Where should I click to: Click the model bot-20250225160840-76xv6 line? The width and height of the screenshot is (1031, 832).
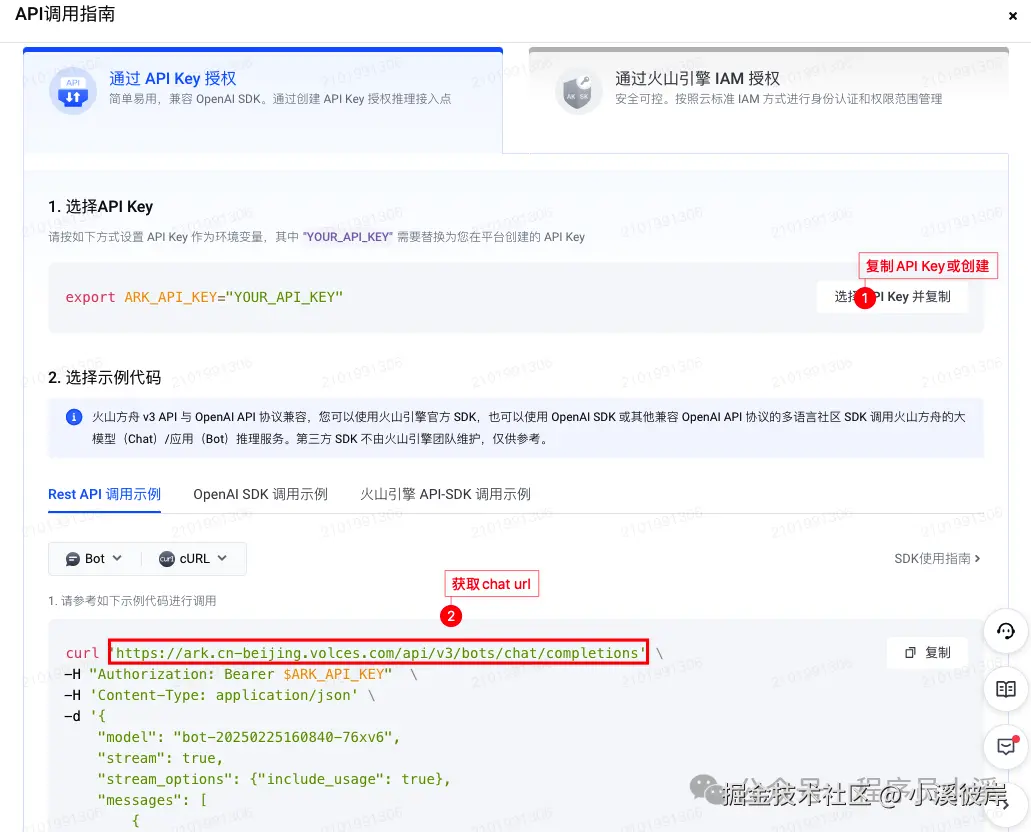[249, 737]
